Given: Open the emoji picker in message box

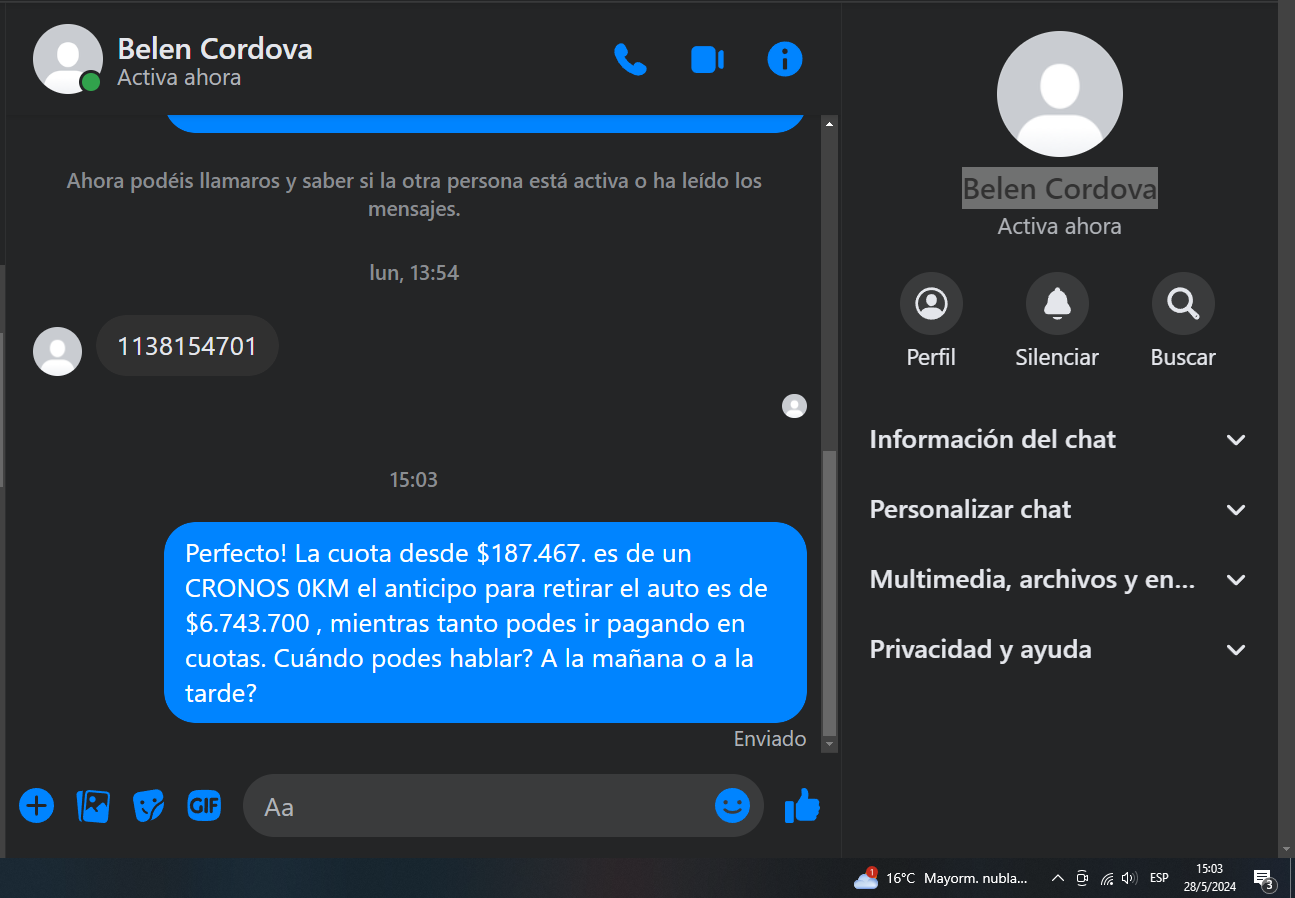Looking at the screenshot, I should pos(733,805).
